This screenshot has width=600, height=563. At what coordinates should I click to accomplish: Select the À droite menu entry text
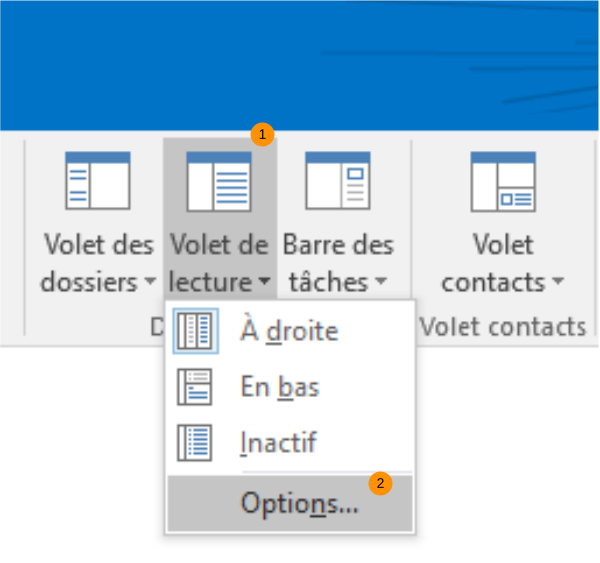[x=289, y=331]
